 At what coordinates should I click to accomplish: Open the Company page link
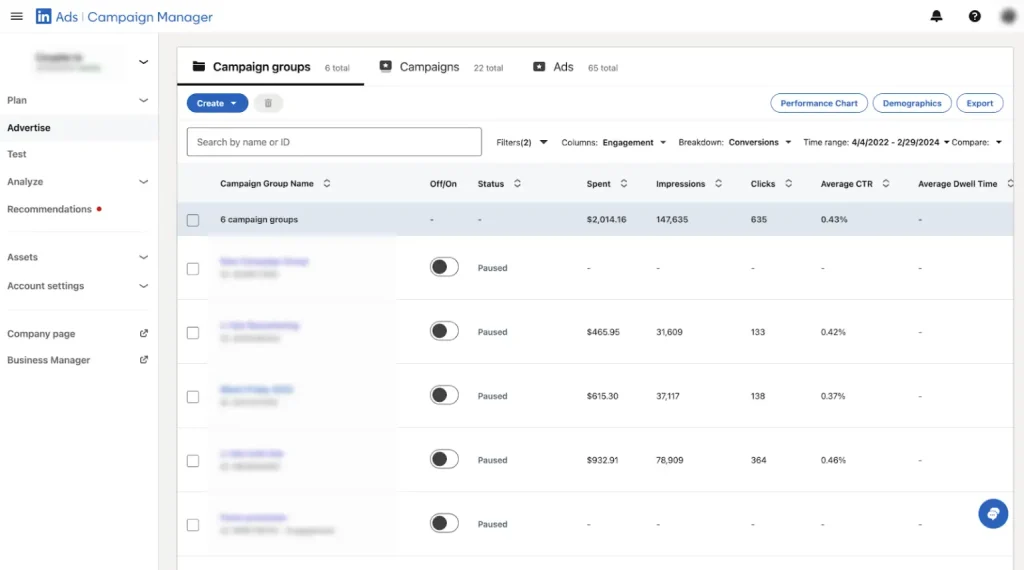(x=41, y=334)
